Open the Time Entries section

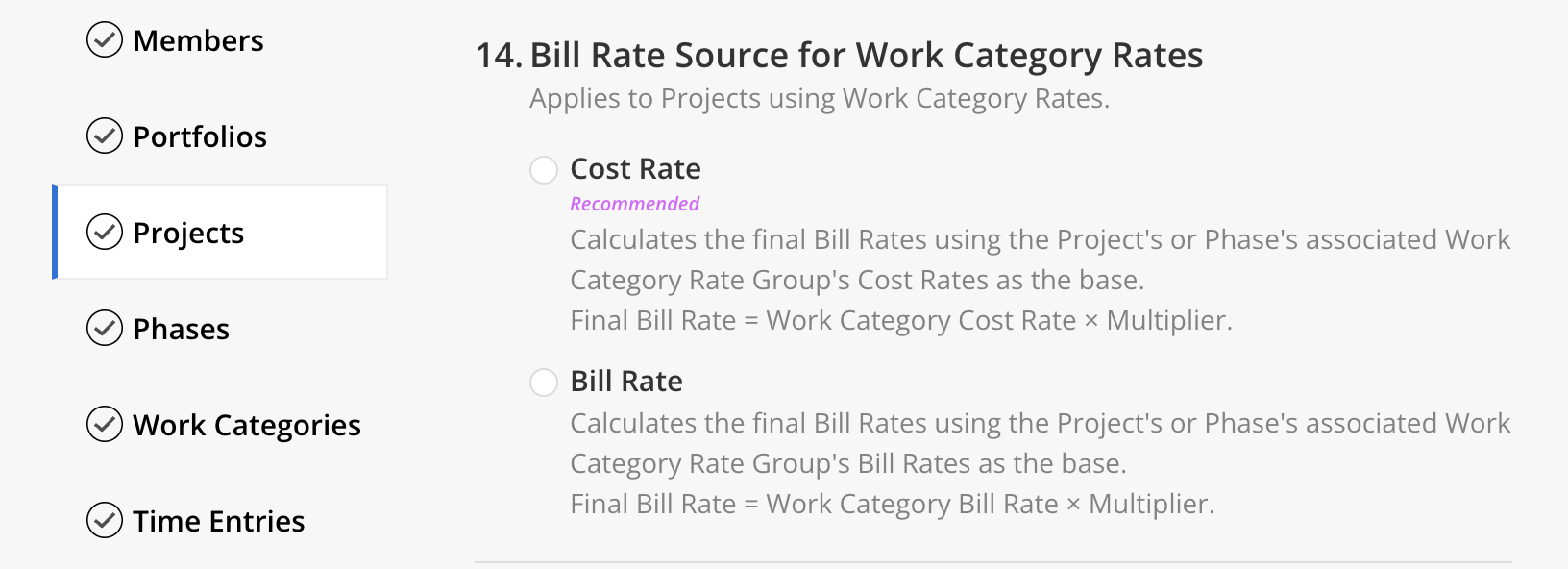click(219, 521)
